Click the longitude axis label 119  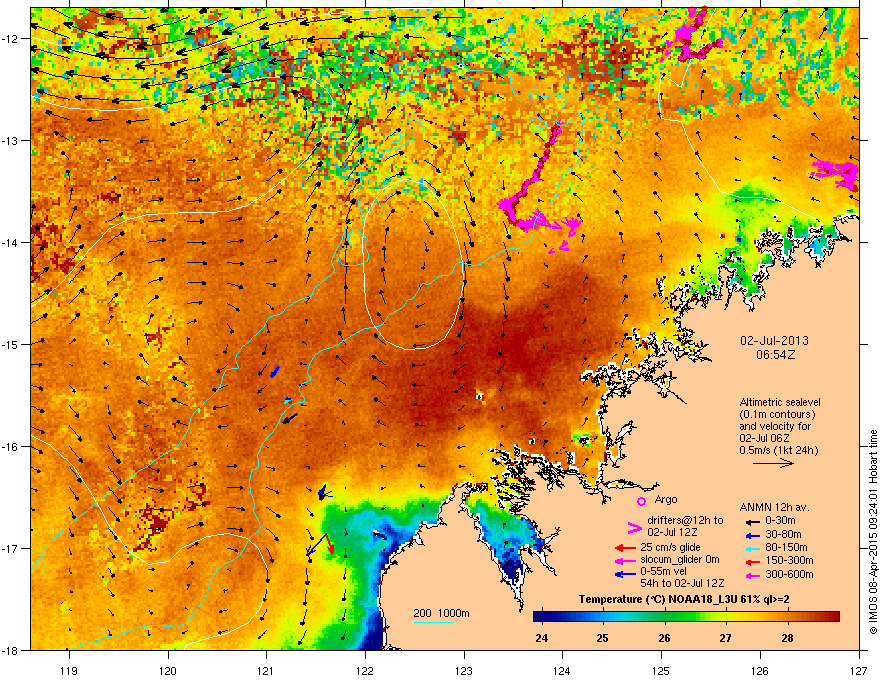click(69, 670)
